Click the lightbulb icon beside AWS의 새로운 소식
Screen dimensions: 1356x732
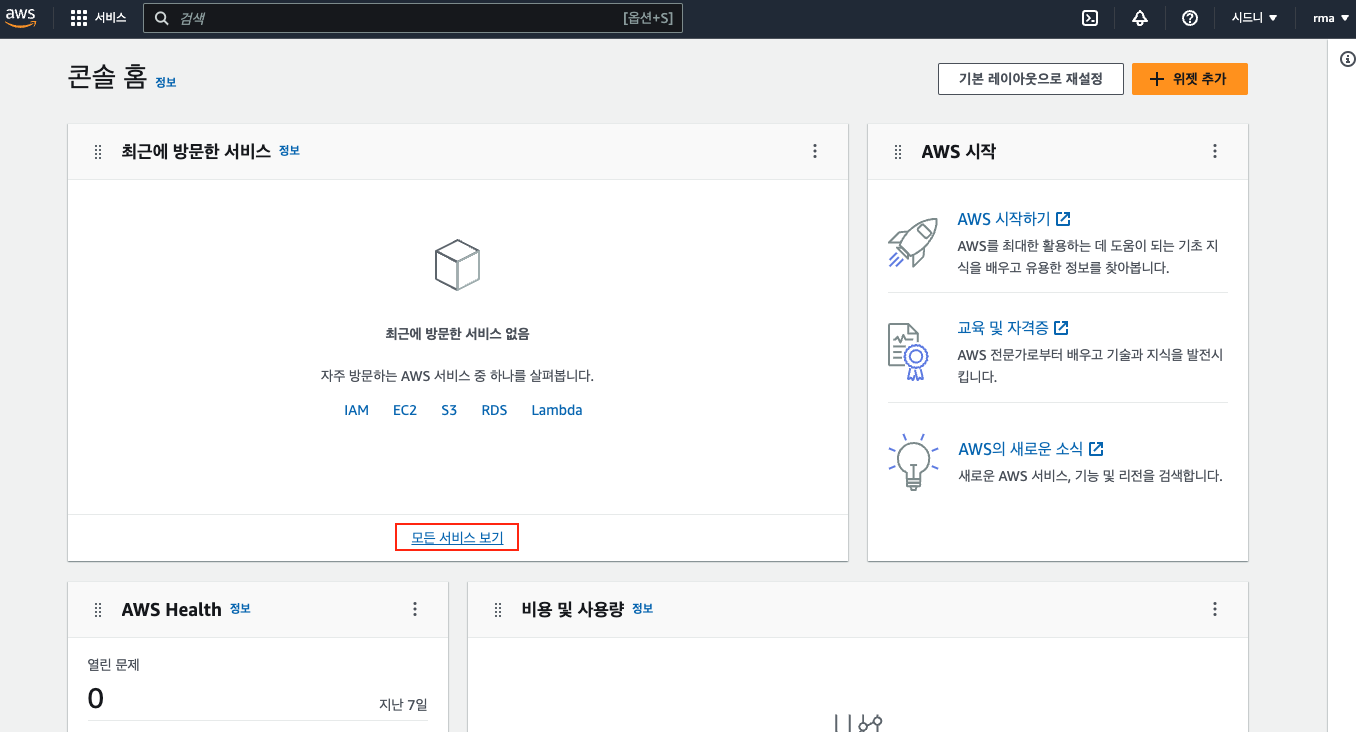(x=913, y=462)
